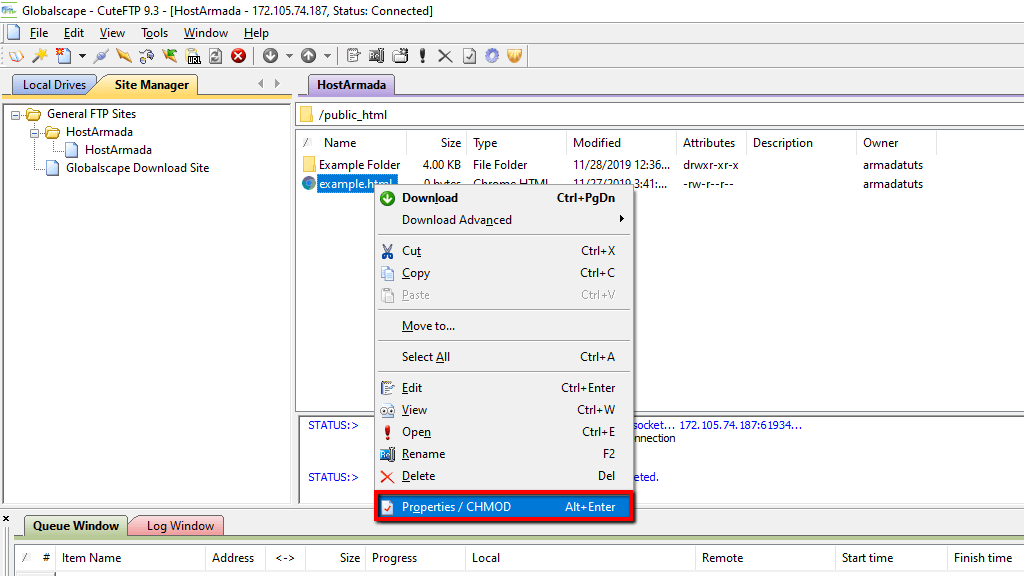Refresh the listing using toolbar refresh icon
Screen dimensions: 1024x576
[216, 56]
